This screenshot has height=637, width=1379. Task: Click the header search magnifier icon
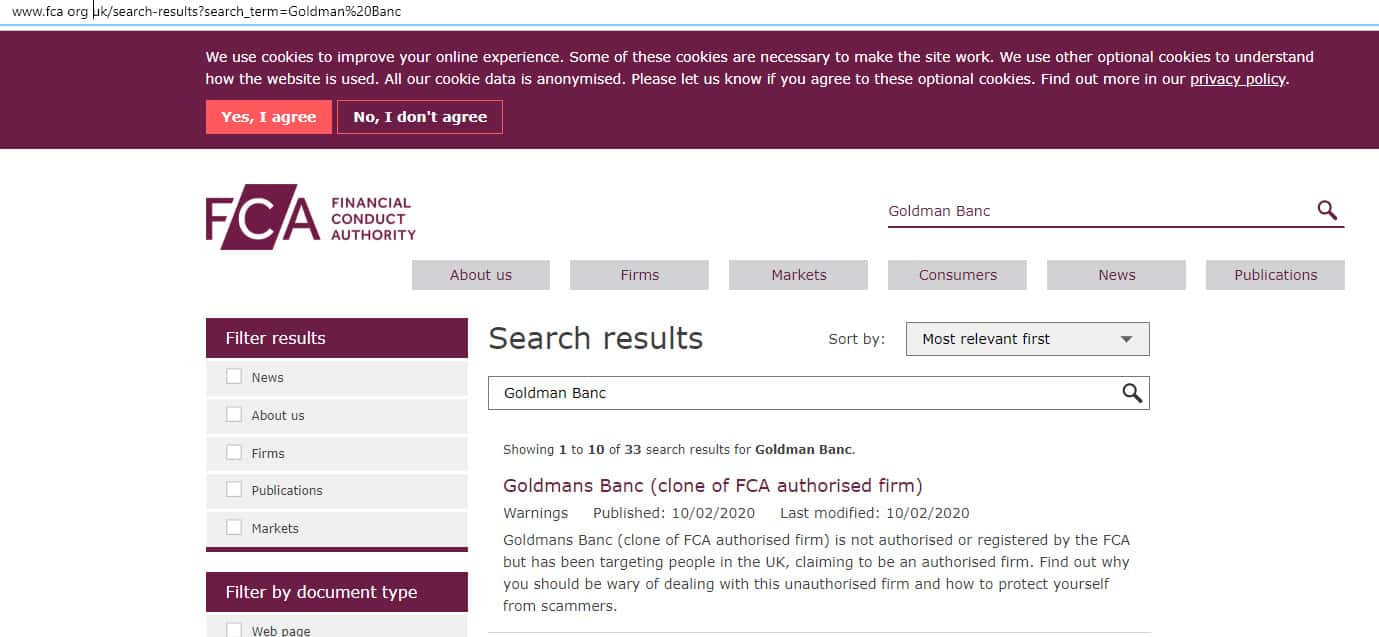point(1327,210)
